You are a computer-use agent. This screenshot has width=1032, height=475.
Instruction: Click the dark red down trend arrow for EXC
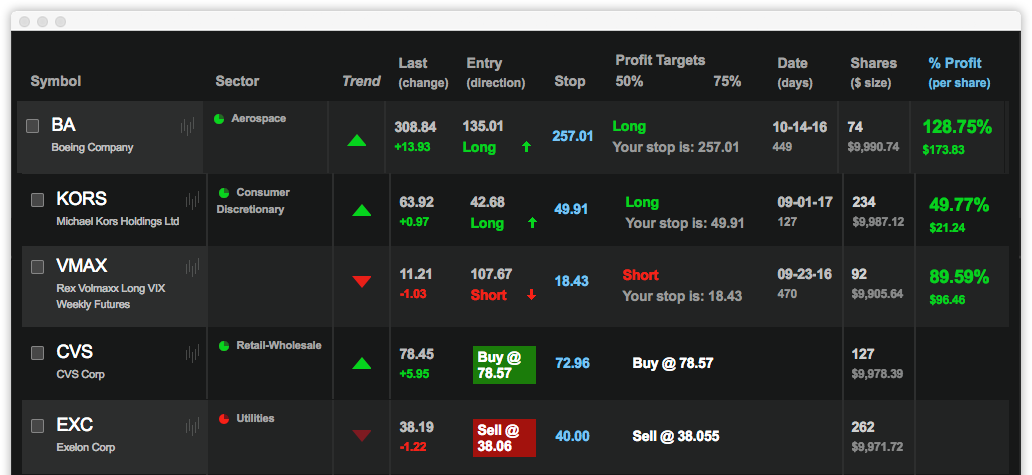362,435
